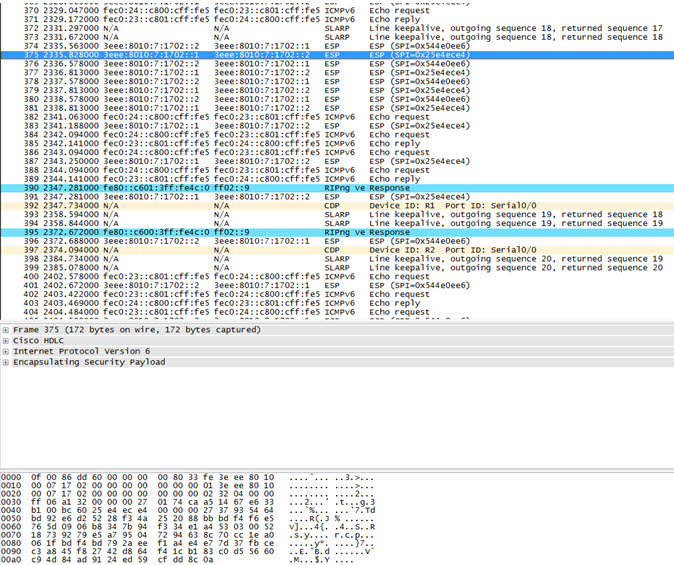Screen dimensions: 674x565
Task: Select packet 400 ICMPv6 Echo request row
Action: click(337, 276)
